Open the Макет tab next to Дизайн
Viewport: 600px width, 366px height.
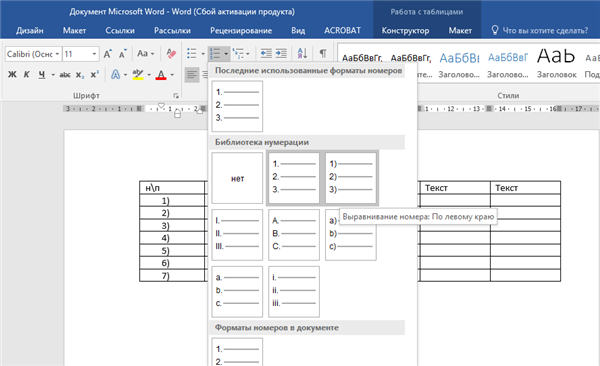tap(74, 31)
